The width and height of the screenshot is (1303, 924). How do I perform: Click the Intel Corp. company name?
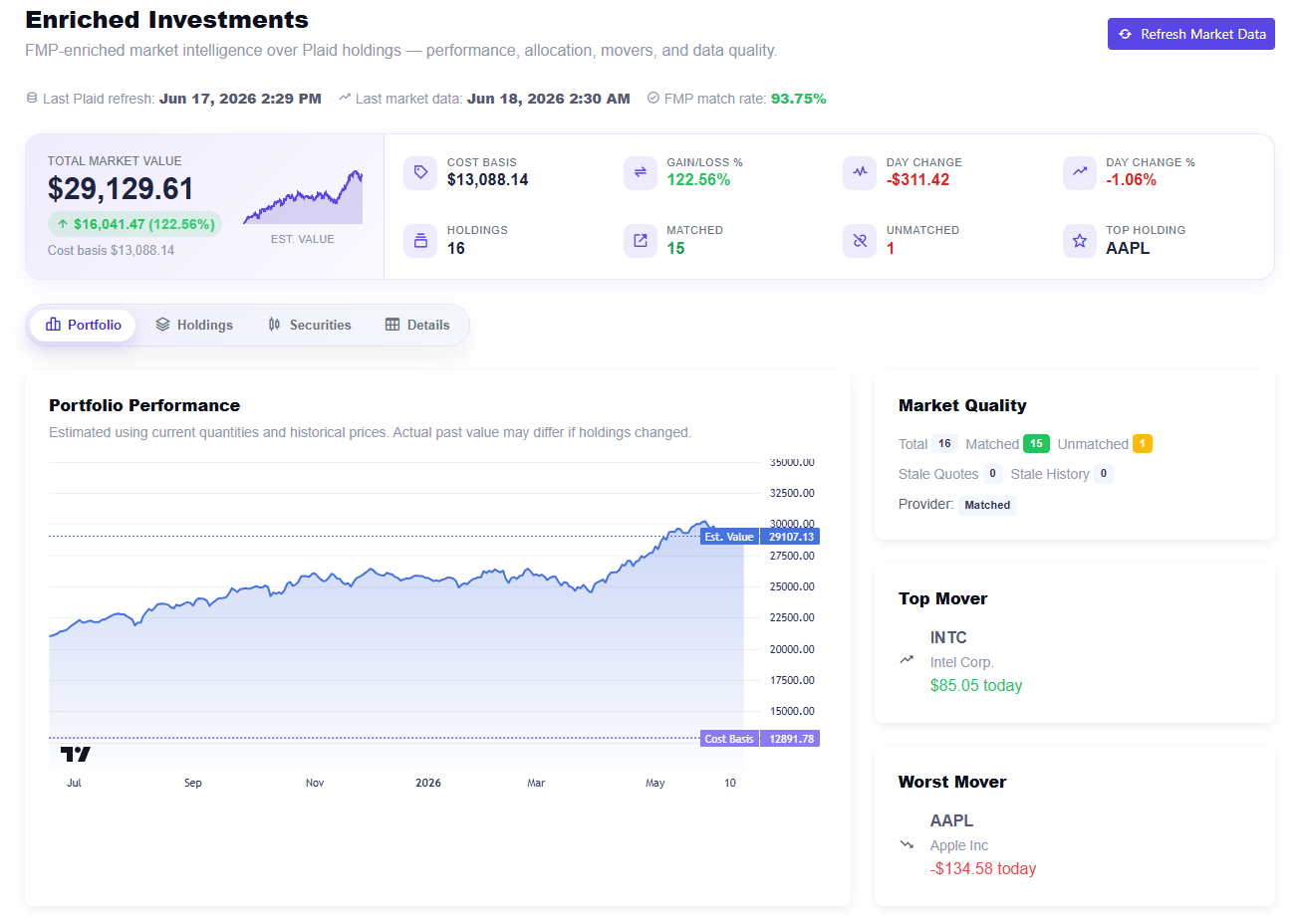click(962, 662)
